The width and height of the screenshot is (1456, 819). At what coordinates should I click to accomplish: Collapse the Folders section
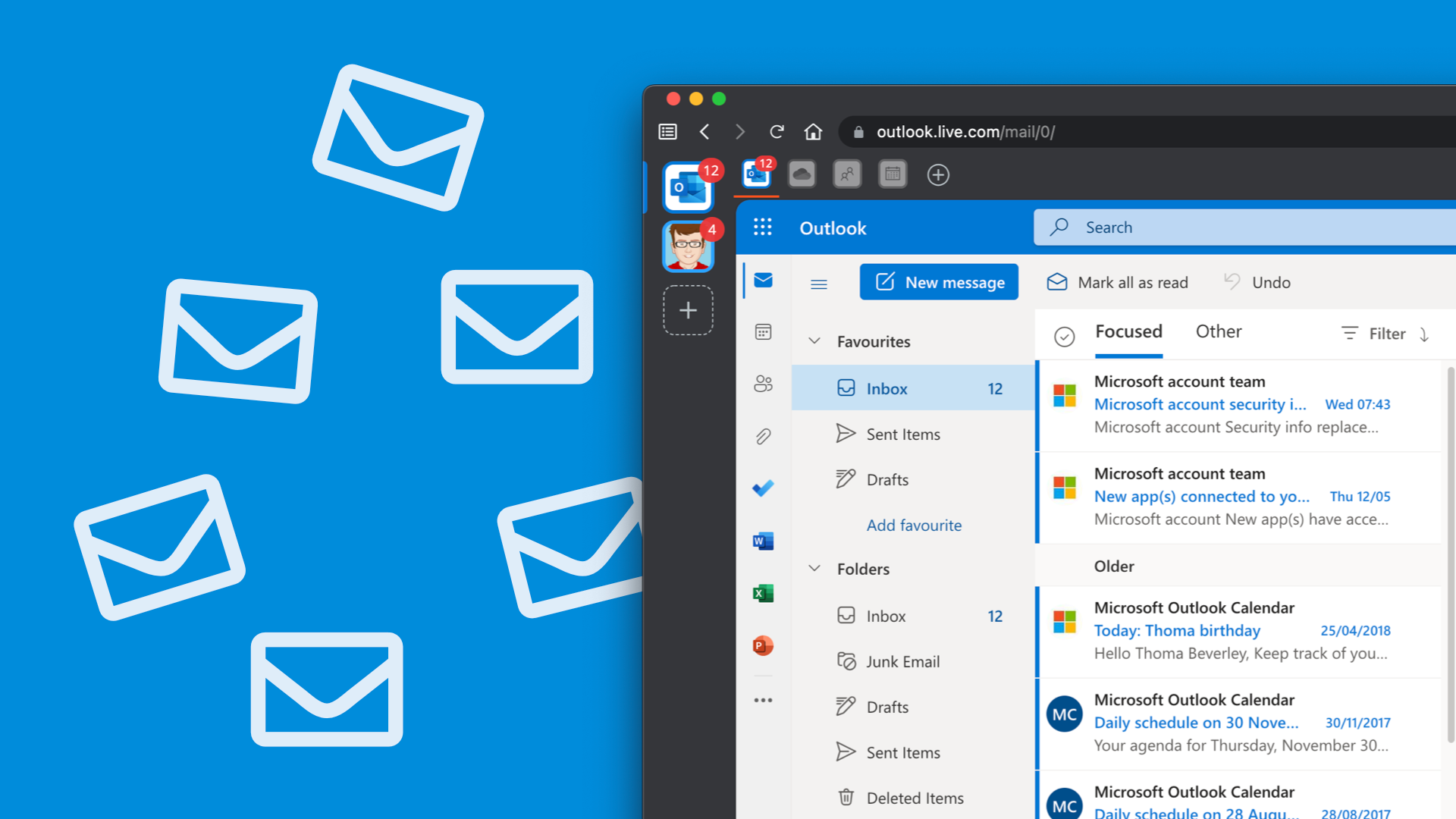point(815,569)
